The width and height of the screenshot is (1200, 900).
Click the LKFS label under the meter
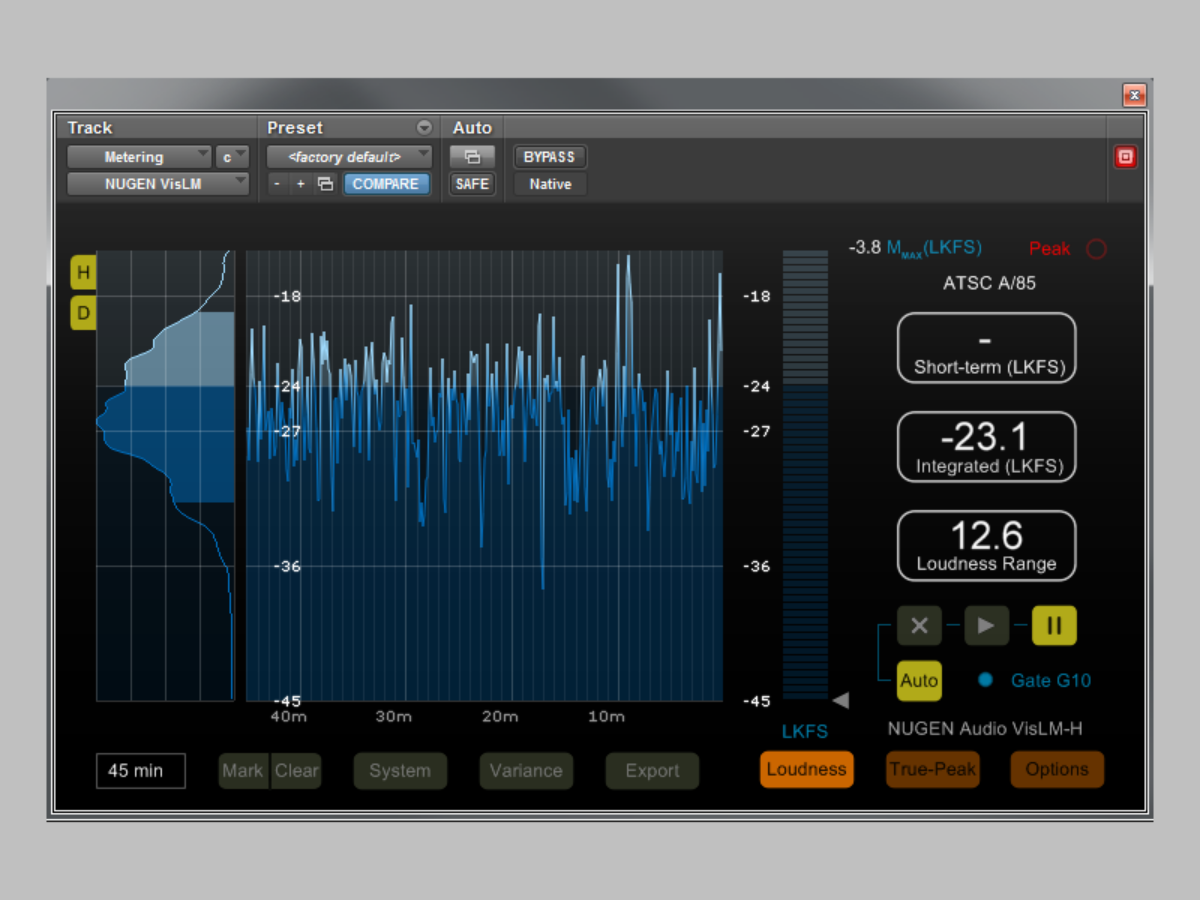point(805,731)
